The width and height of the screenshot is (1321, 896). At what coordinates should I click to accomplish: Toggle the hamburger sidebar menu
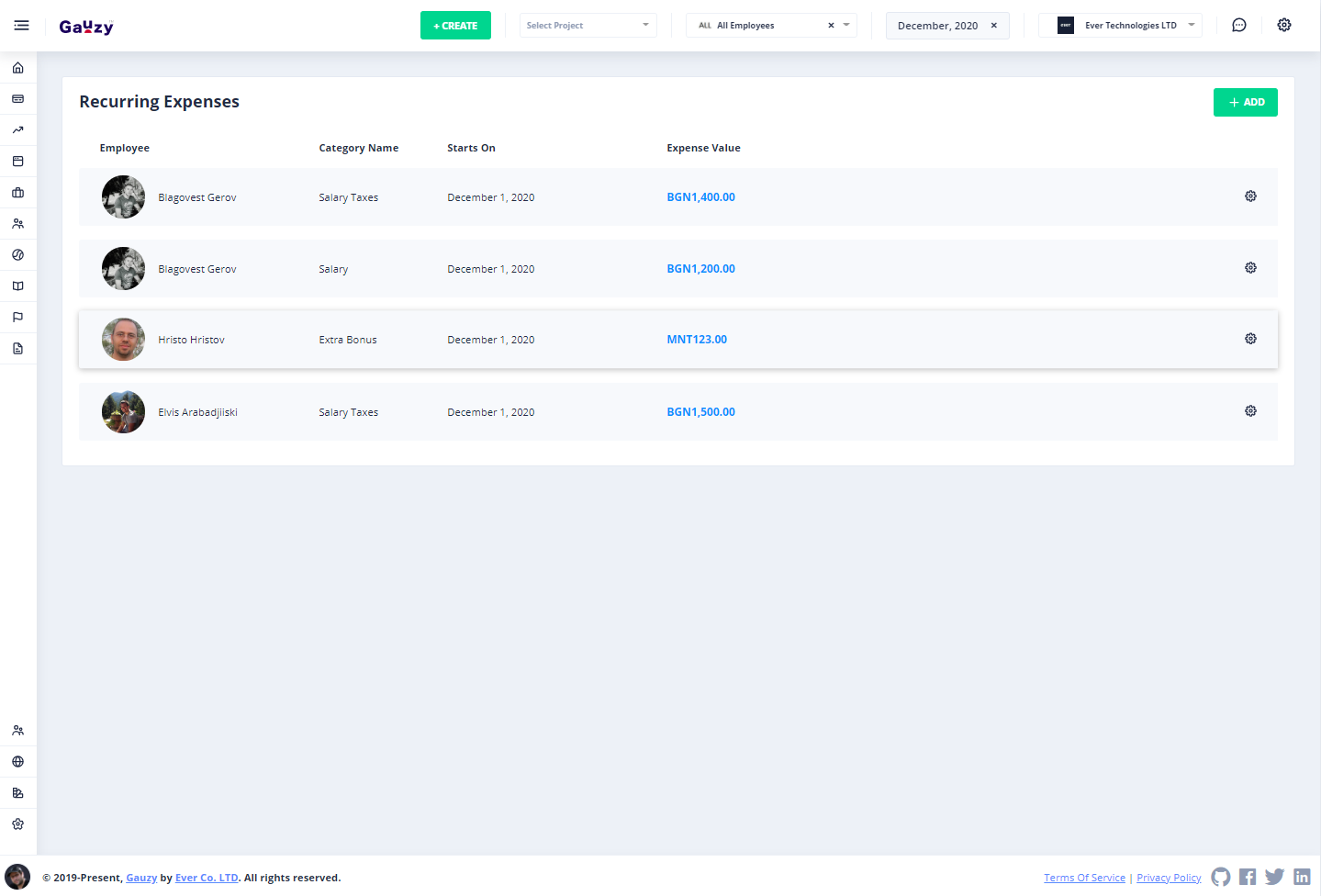coord(21,26)
